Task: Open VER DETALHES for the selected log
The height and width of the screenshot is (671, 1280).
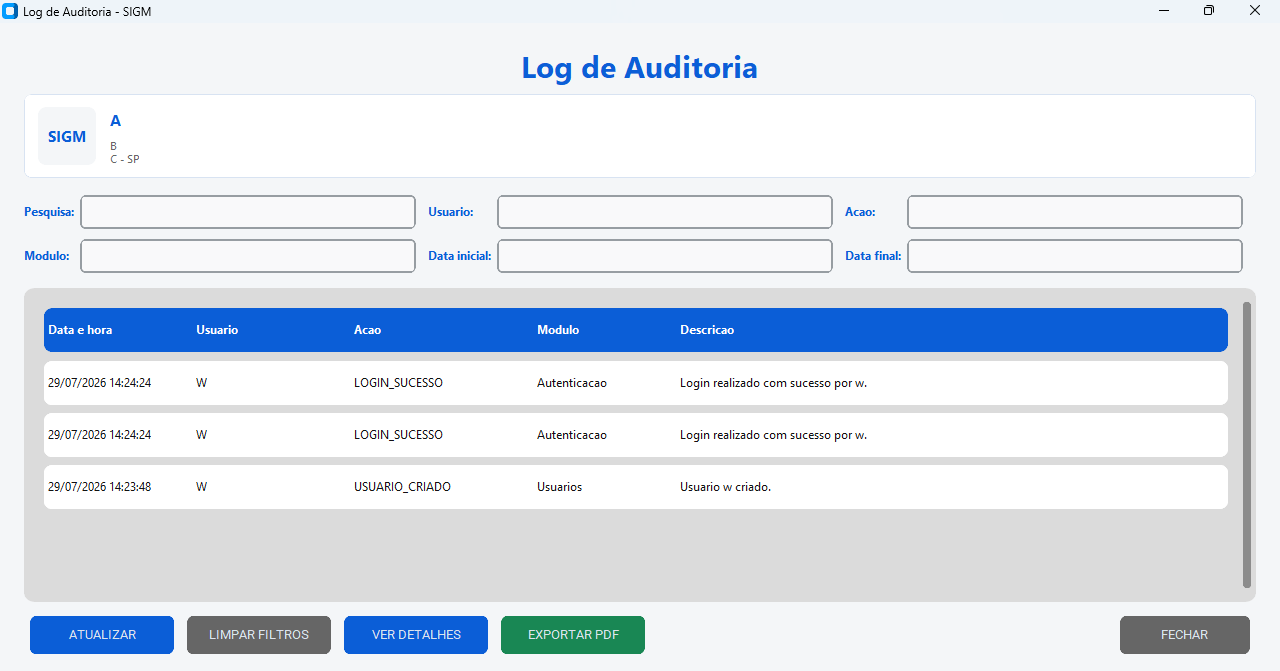Action: point(416,635)
